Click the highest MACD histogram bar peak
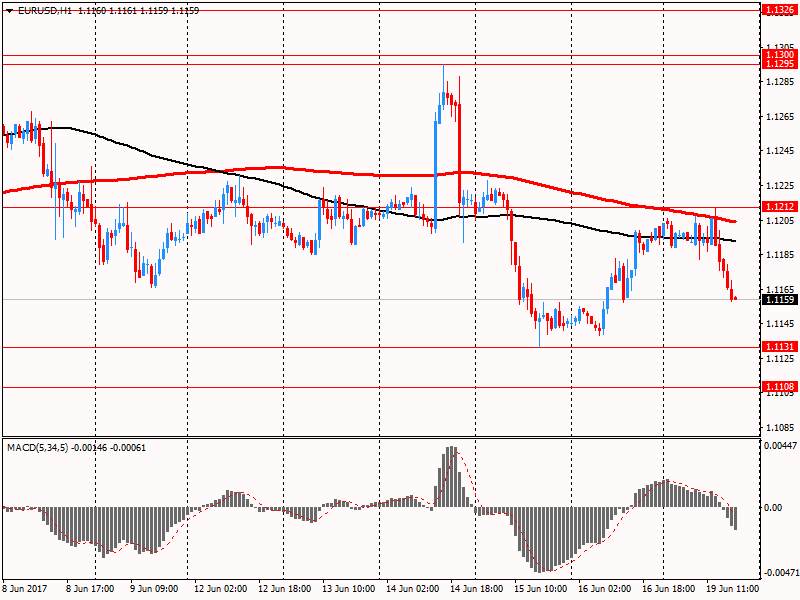800x600 pixels. [451, 477]
